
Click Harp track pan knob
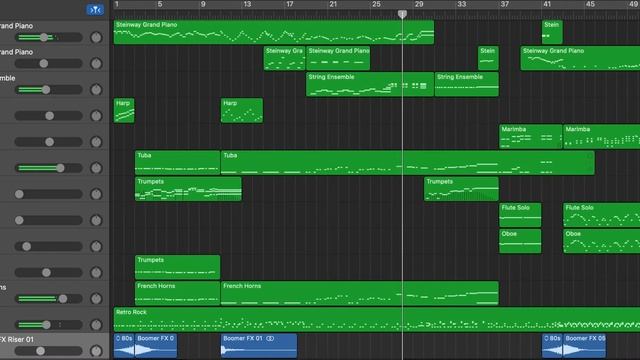tap(96, 116)
